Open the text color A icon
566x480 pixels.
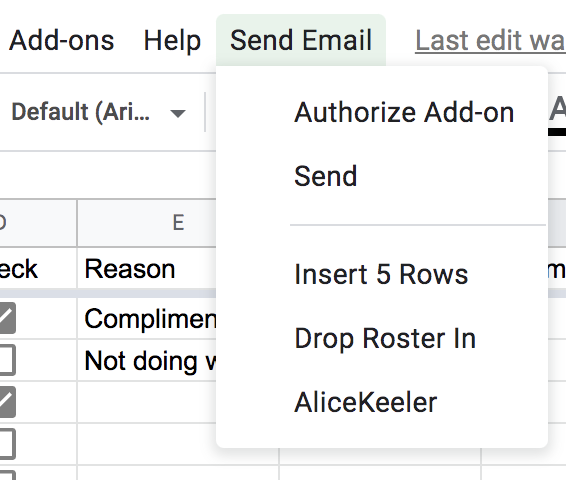(557, 114)
